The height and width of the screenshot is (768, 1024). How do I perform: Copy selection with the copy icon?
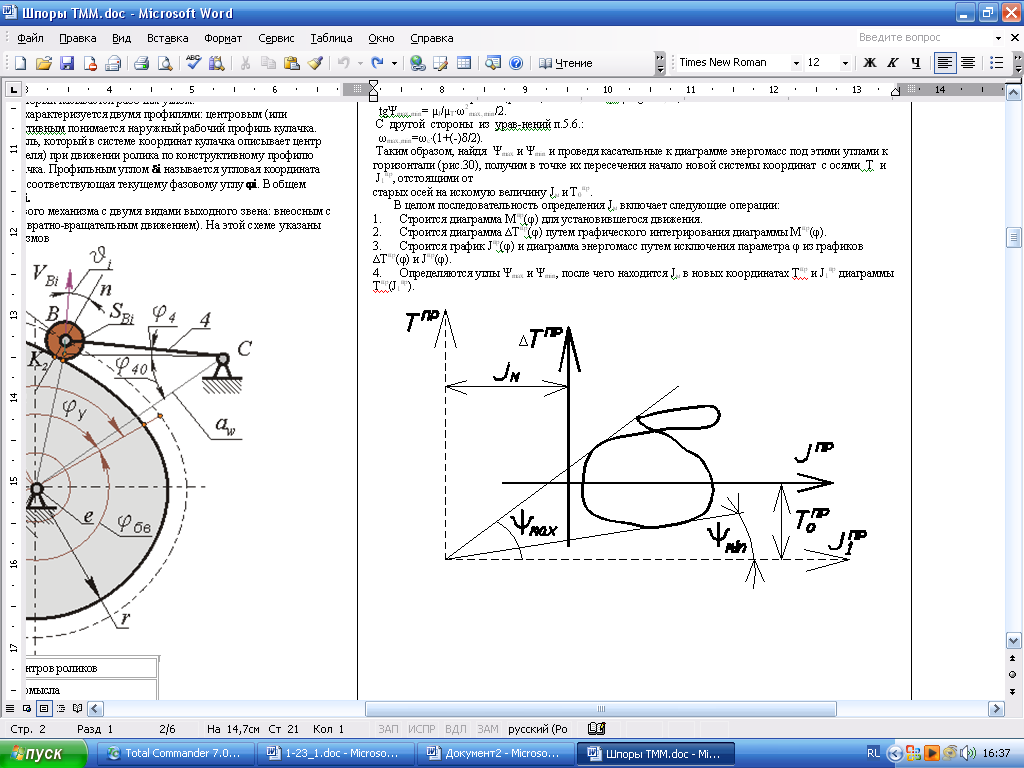(x=268, y=63)
